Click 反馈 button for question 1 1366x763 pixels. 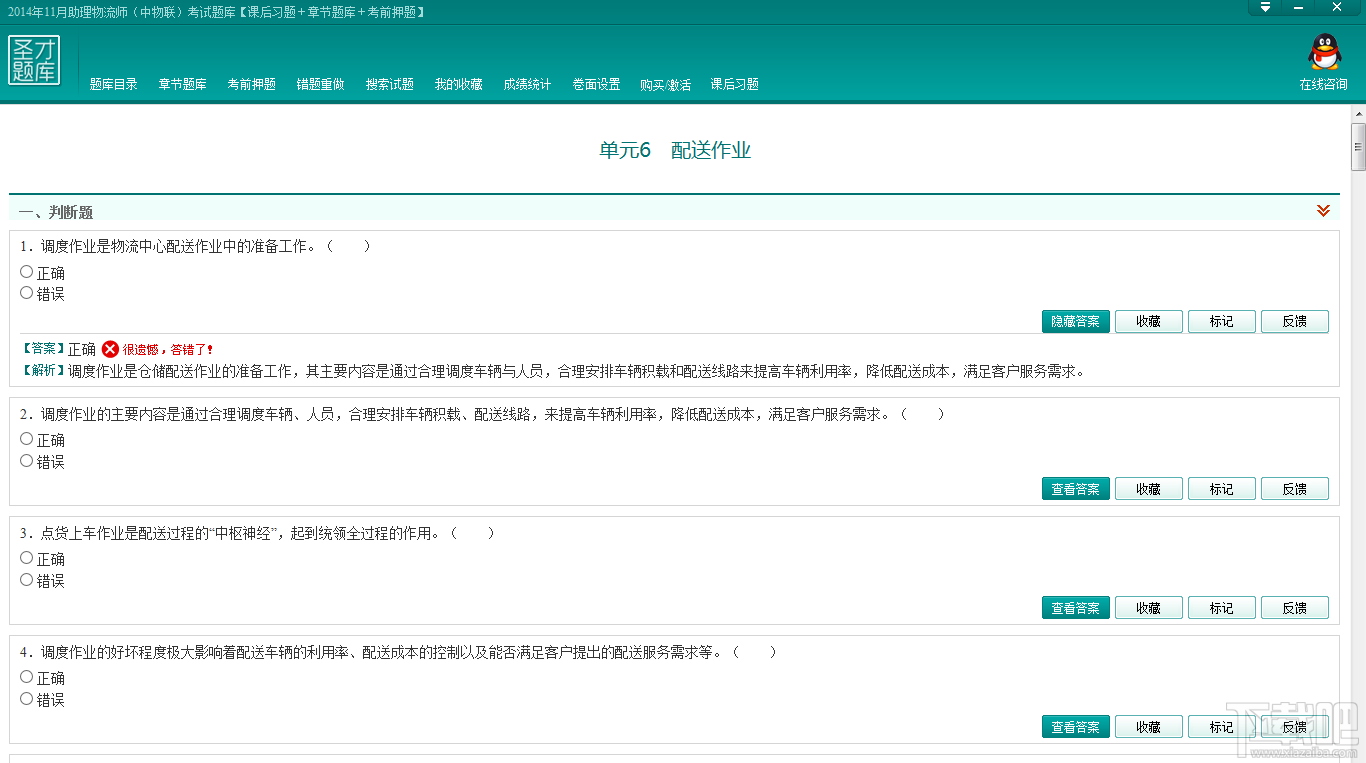click(x=1295, y=321)
